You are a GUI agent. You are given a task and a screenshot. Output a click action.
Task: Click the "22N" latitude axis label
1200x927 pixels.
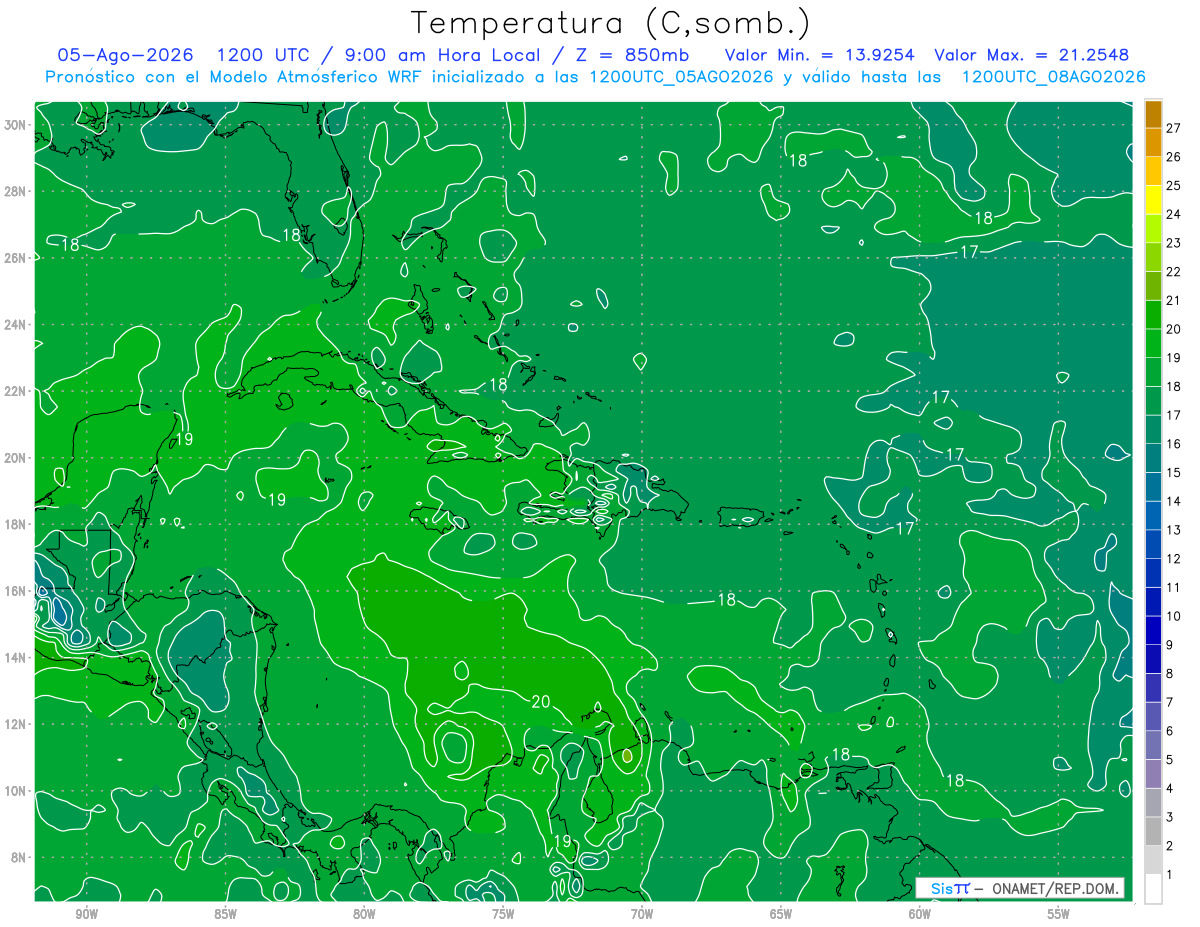pyautogui.click(x=17, y=391)
